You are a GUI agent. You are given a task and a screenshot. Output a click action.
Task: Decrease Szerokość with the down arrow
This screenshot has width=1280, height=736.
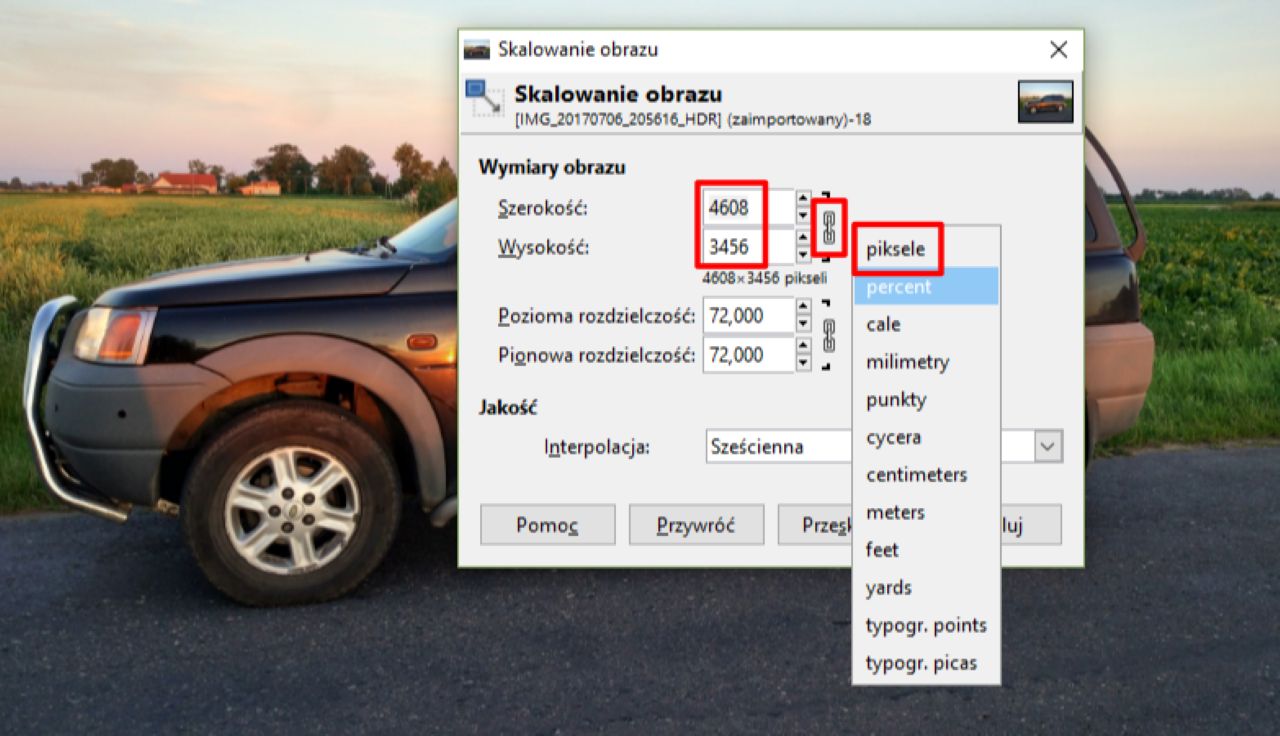(x=803, y=217)
